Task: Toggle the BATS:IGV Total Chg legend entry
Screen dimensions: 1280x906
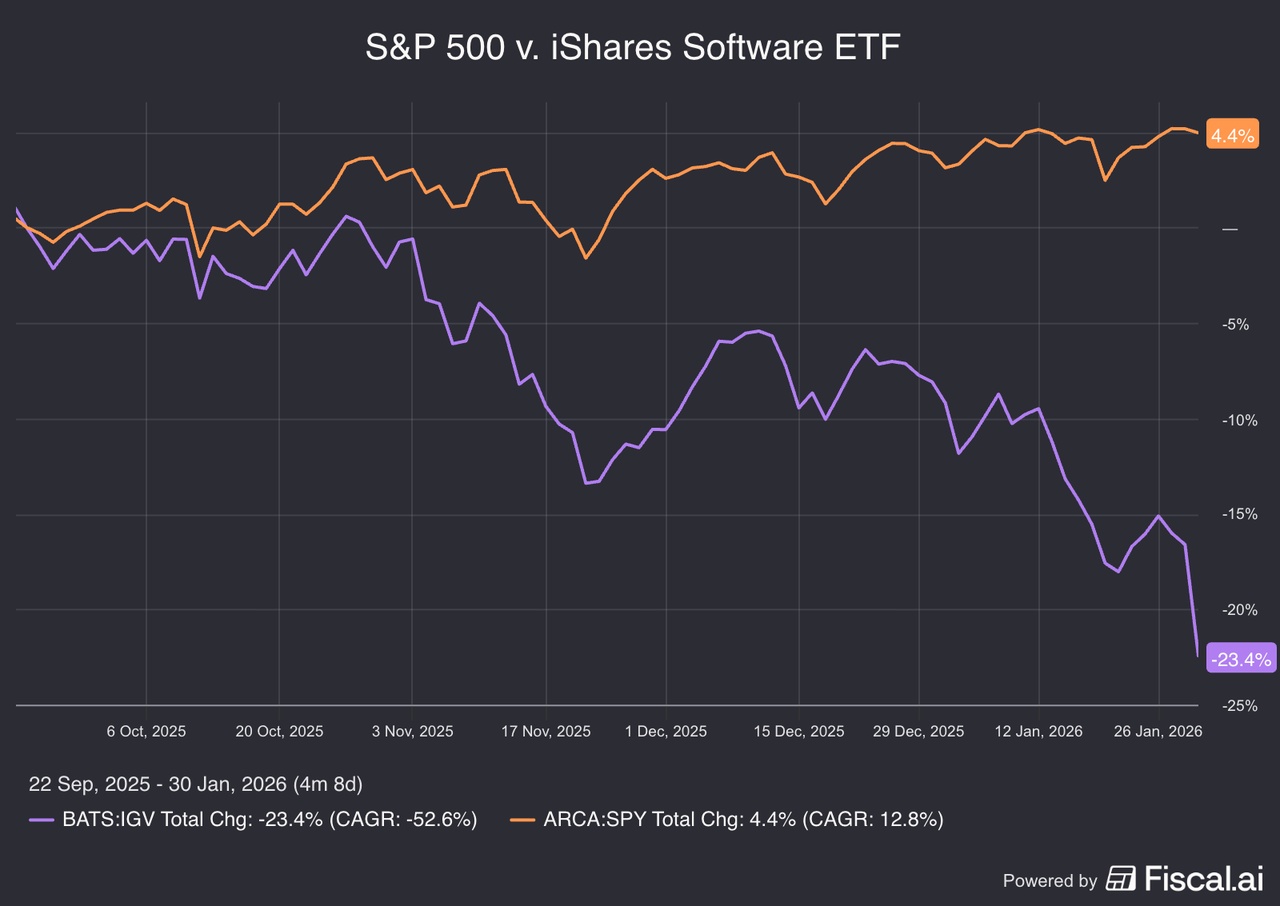Action: [268, 820]
